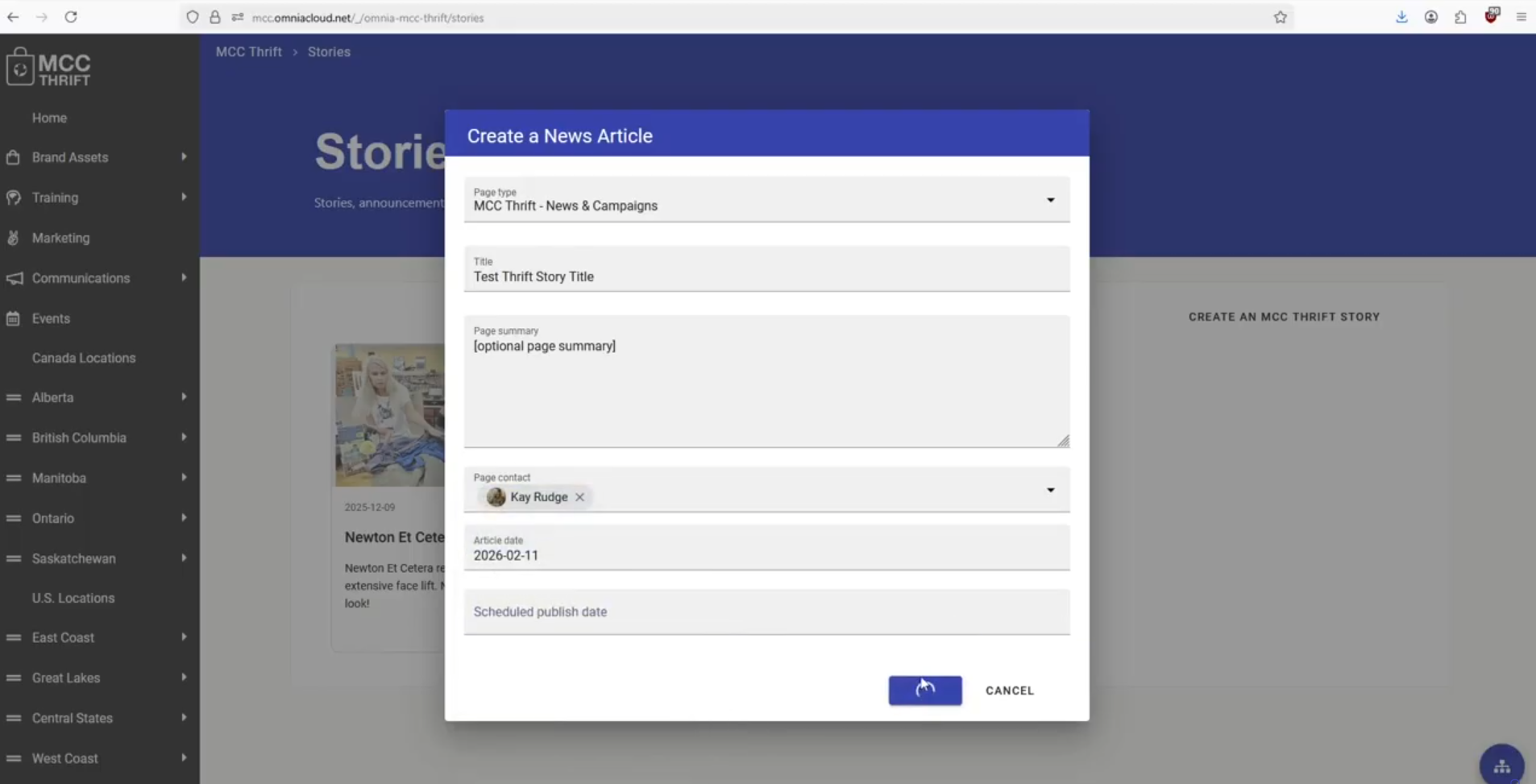Click the red shield extension icon
Image resolution: width=1536 pixels, height=784 pixels.
1491,16
